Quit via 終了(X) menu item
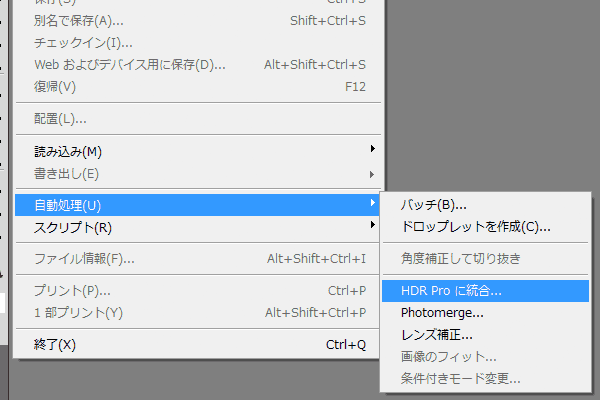600x400 pixels. 198,344
